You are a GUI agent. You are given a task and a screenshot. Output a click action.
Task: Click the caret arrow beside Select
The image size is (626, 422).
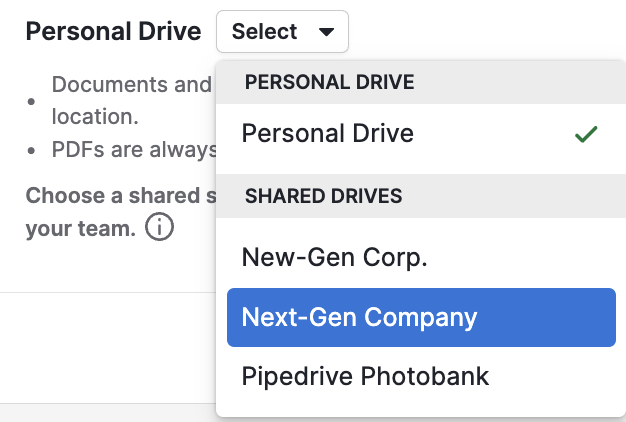pyautogui.click(x=326, y=32)
